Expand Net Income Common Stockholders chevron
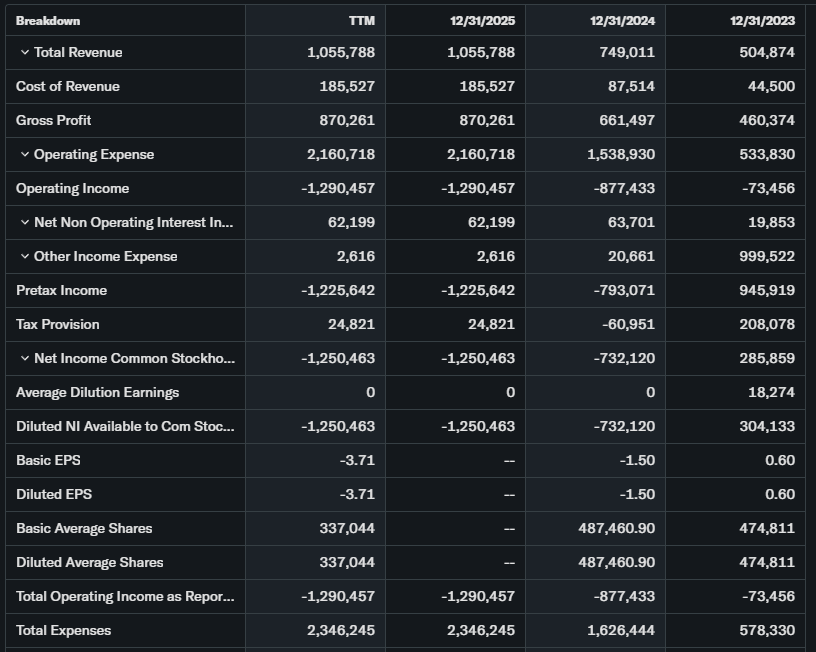The width and height of the screenshot is (816, 652). coord(24,358)
